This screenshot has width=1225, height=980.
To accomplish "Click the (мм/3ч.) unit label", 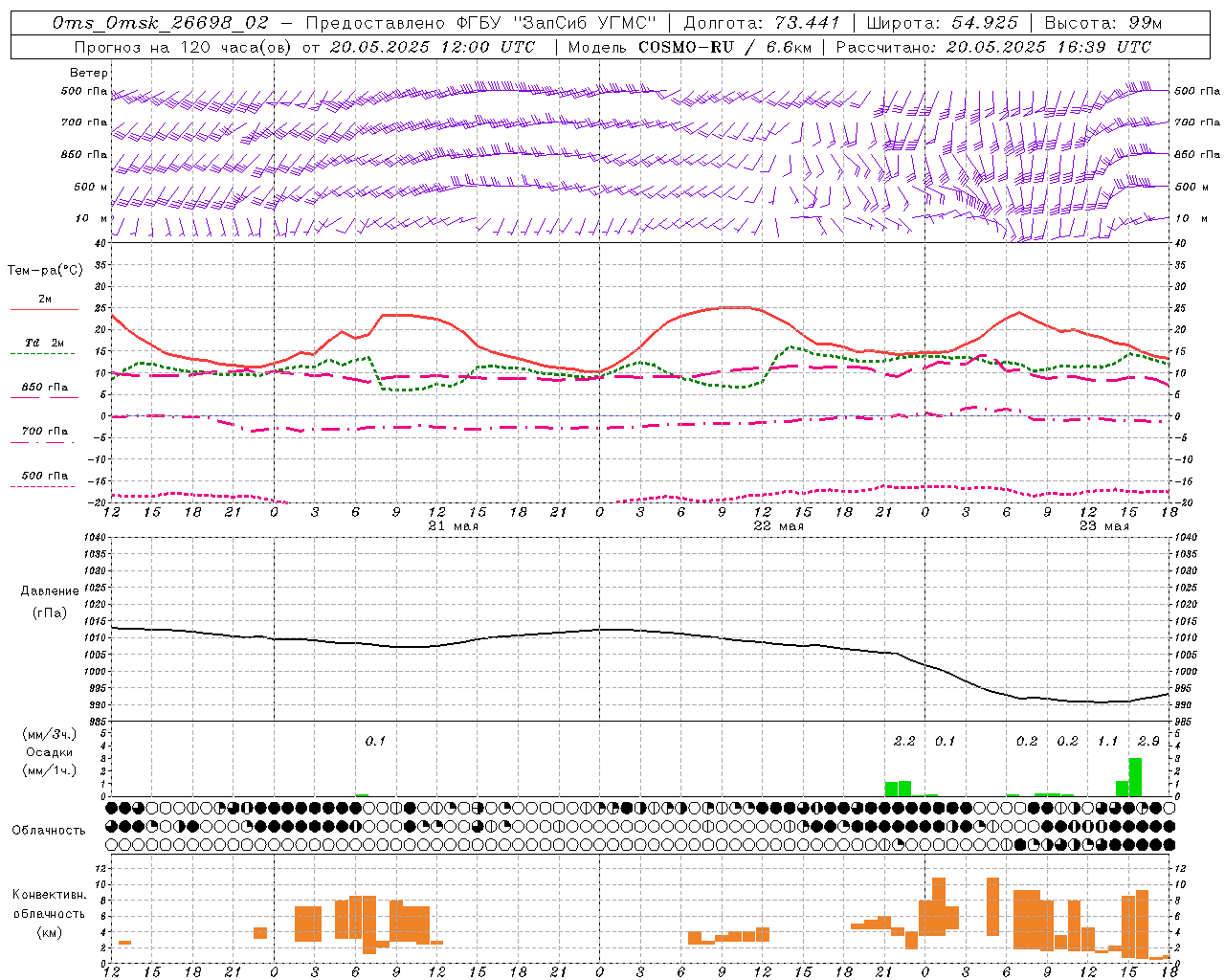I will click(x=50, y=734).
